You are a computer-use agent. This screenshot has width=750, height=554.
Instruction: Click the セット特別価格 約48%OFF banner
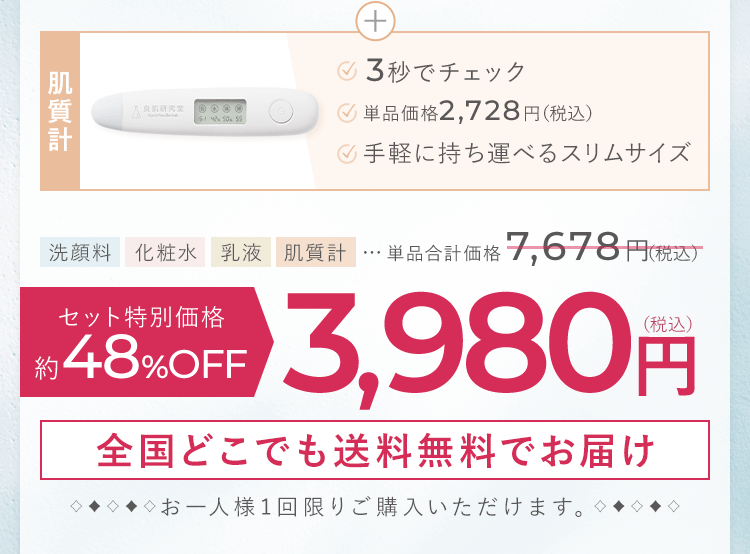pos(146,340)
